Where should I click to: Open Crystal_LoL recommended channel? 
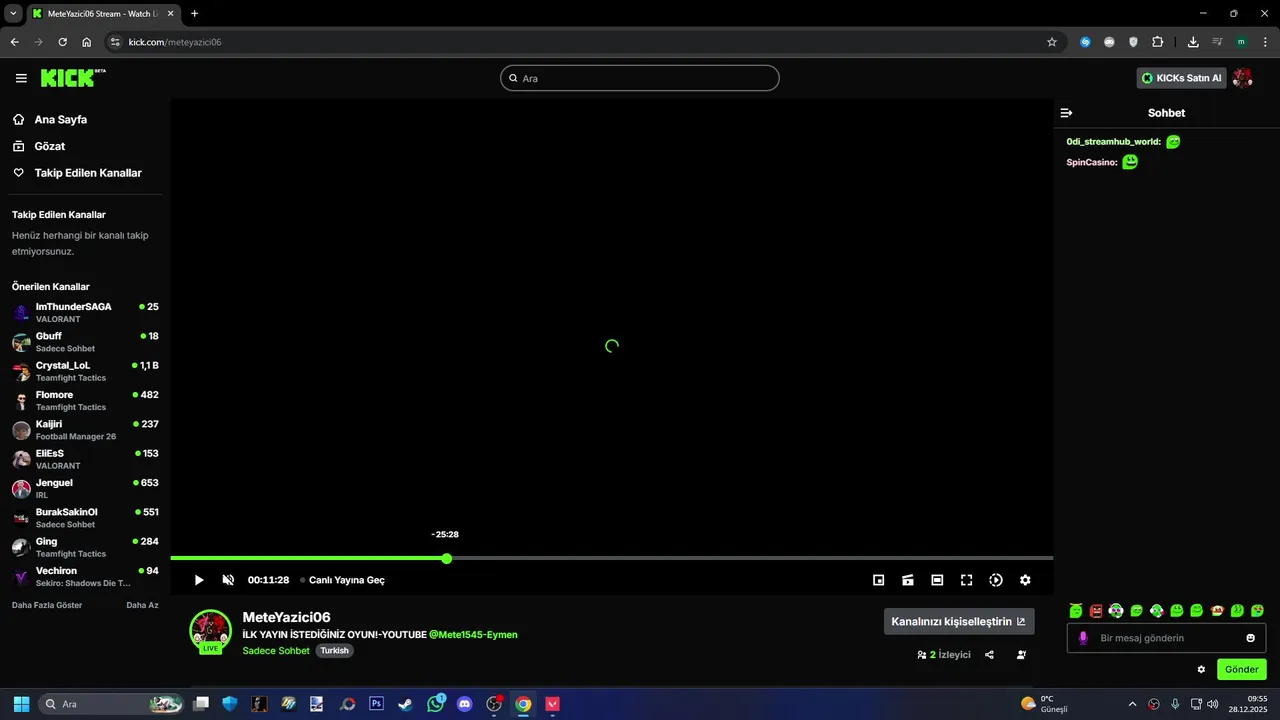[85, 371]
